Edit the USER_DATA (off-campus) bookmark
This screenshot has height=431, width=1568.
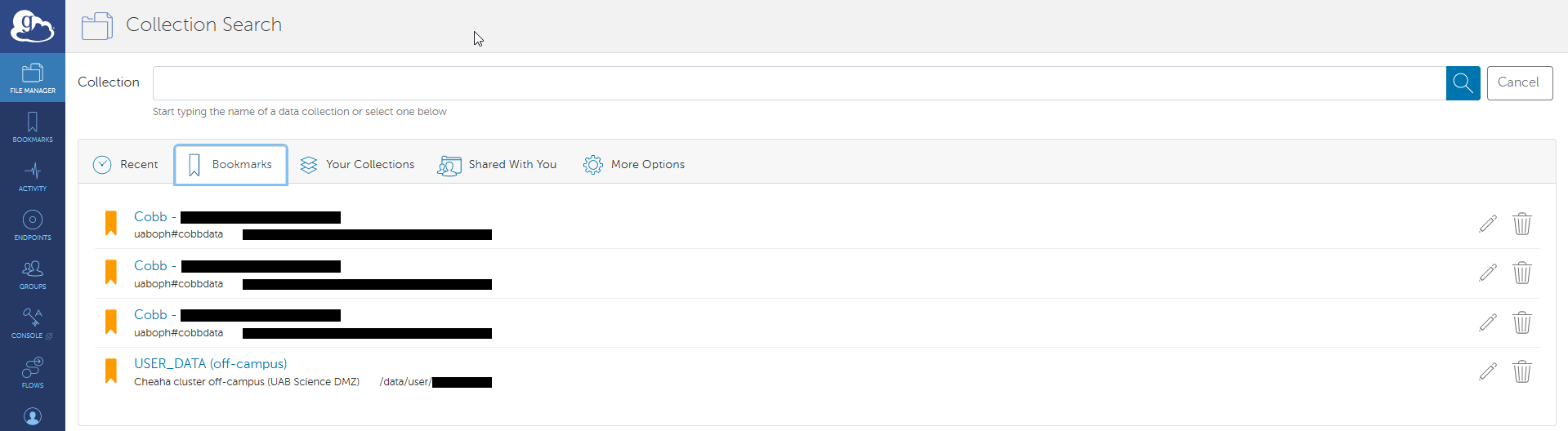coord(1488,371)
